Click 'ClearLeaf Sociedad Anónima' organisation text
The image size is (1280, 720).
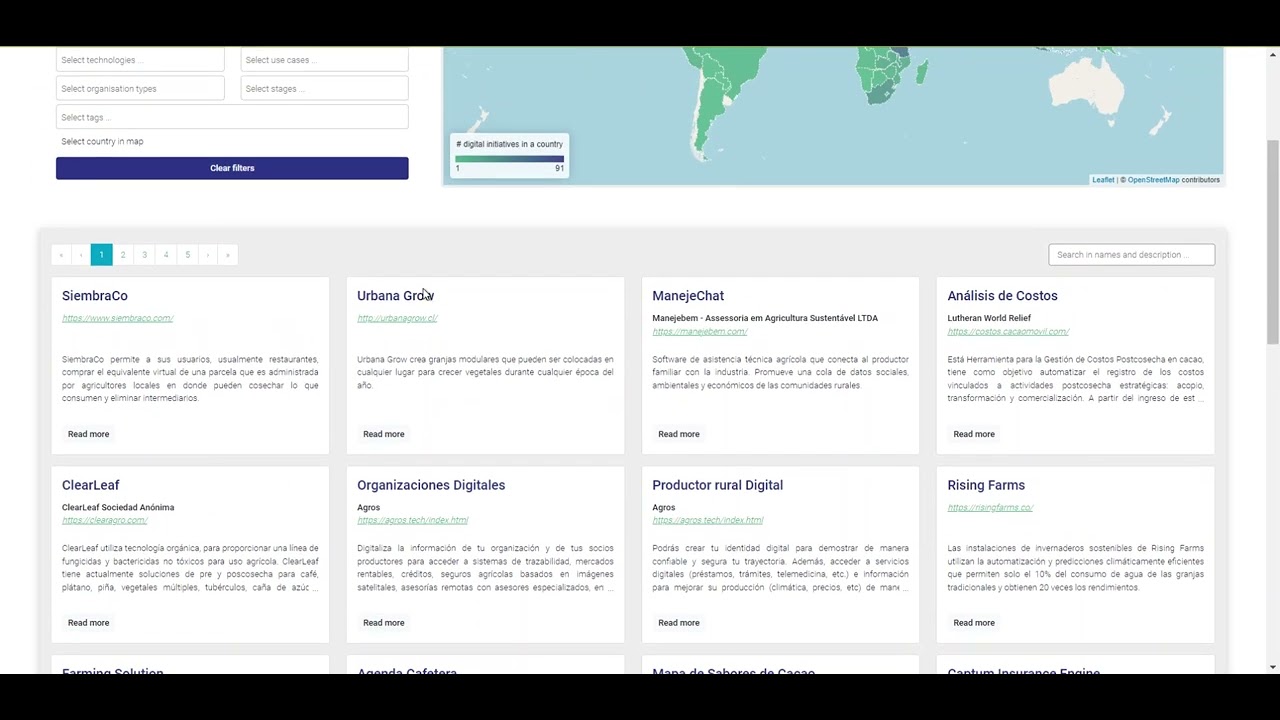pyautogui.click(x=118, y=507)
